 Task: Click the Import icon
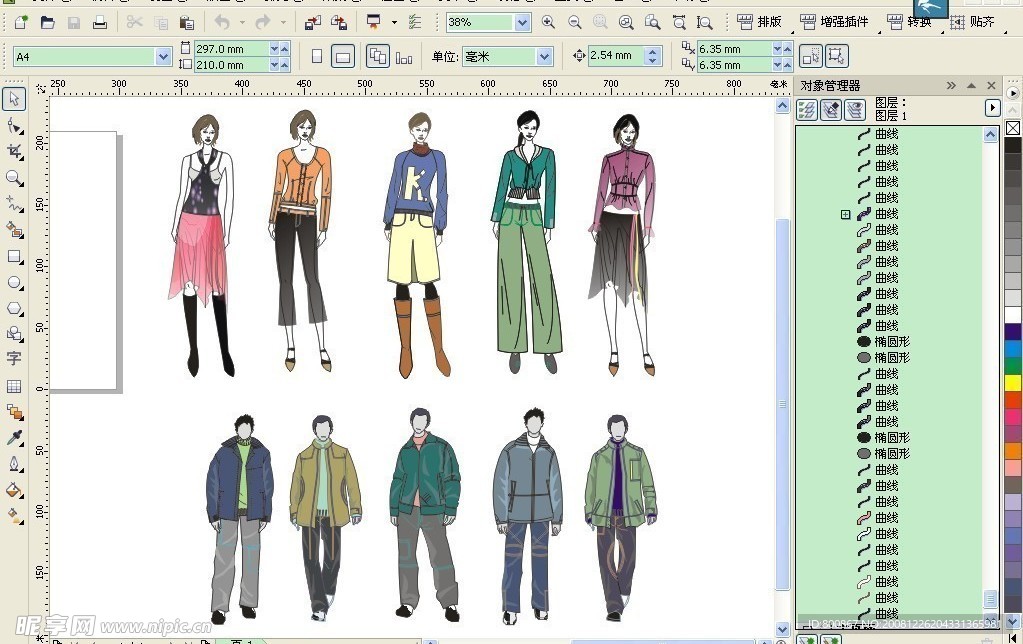313,23
